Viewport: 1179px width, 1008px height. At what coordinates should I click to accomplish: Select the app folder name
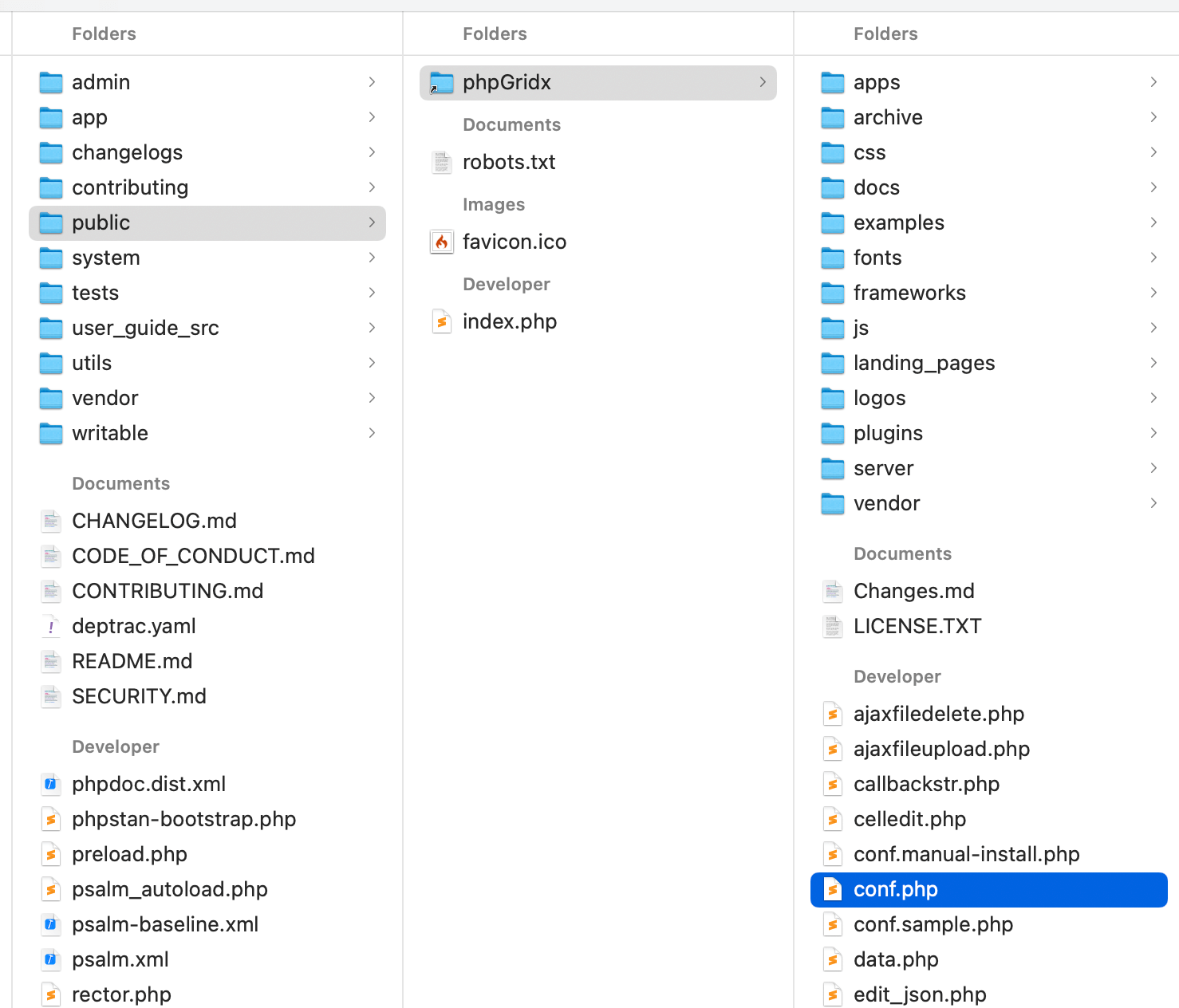[89, 118]
